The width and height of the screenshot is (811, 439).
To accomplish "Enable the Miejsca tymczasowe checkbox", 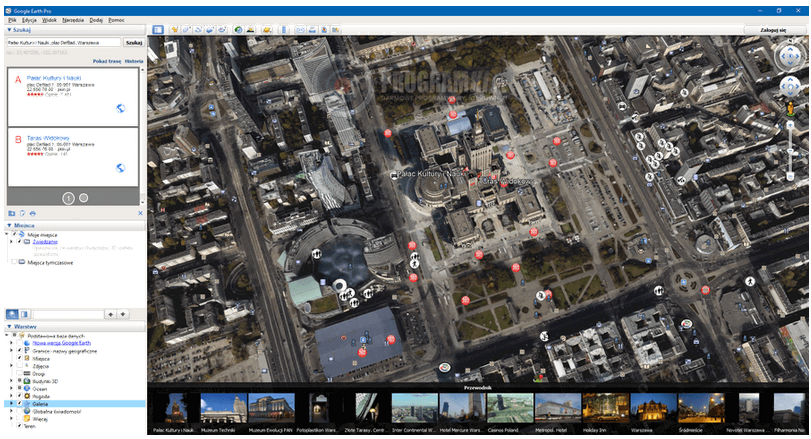I will pyautogui.click(x=14, y=262).
